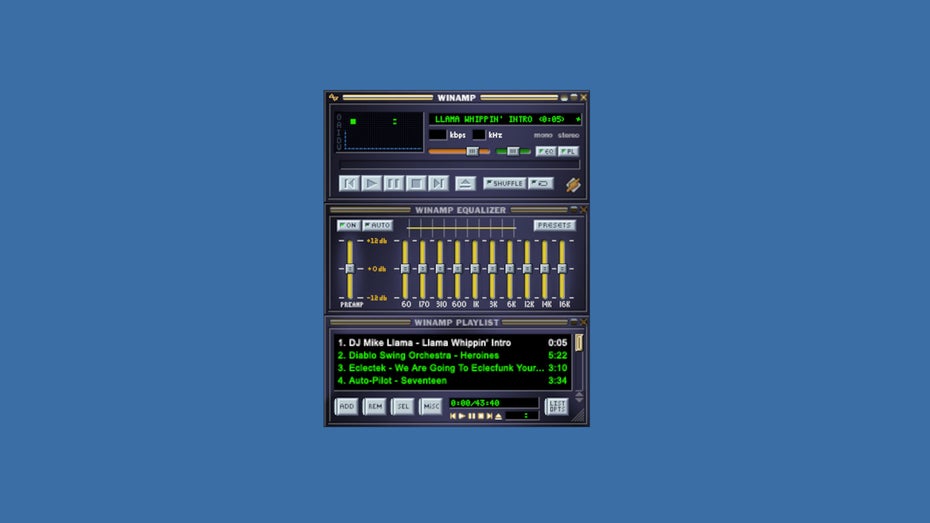The image size is (930, 523).
Task: Click the -12 db label
Action: 377,298
